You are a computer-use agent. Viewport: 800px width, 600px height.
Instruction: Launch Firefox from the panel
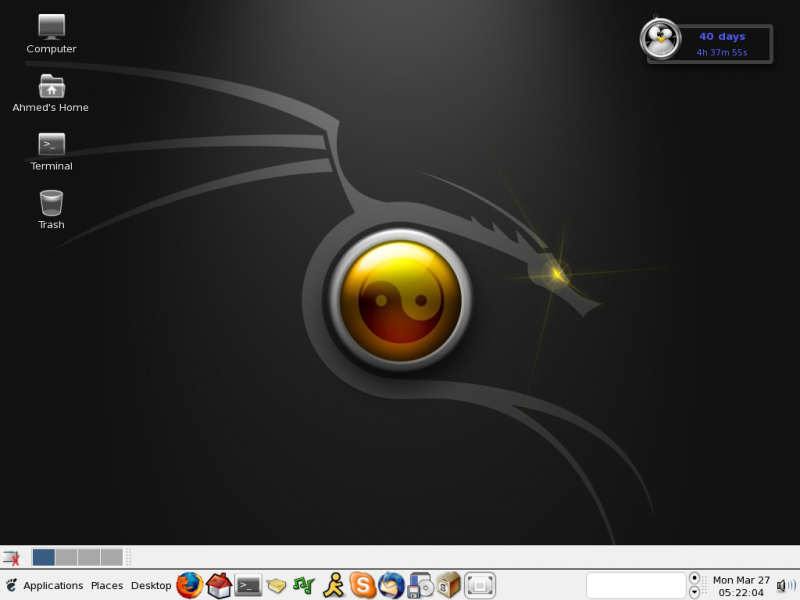190,586
